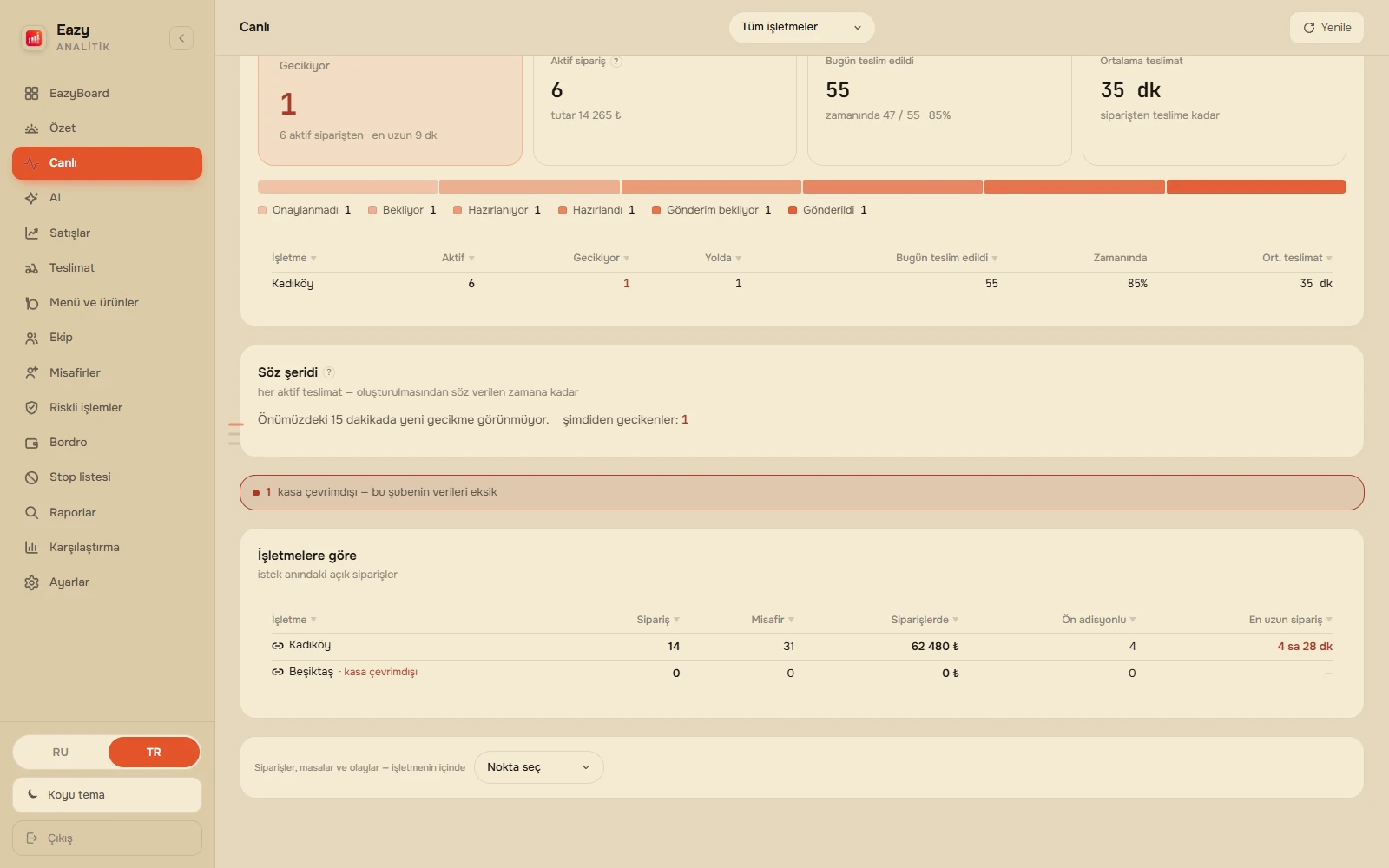This screenshot has width=1389, height=868.
Task: Click the Gecikiyor summary card
Action: point(390,108)
